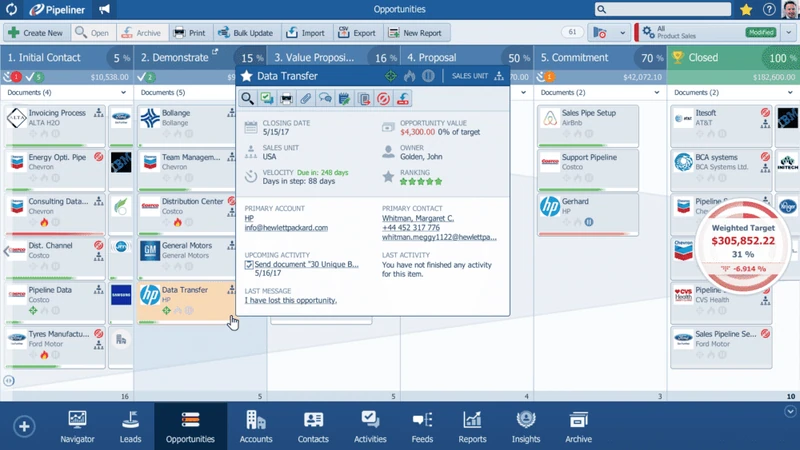Image resolution: width=800 pixels, height=450 pixels.
Task: Click the magnifier icon in Data Transfer popup
Action: pyautogui.click(x=247, y=98)
